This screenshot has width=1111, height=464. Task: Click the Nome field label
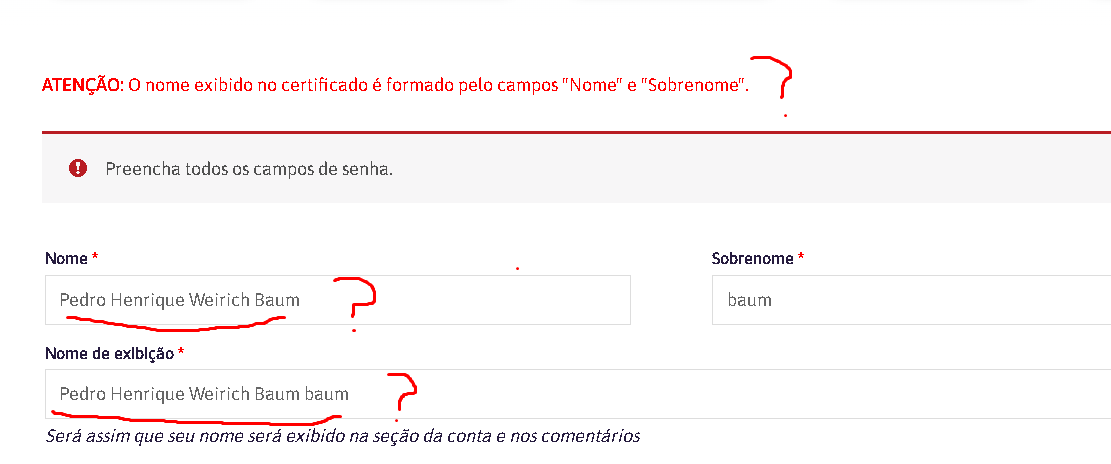67,259
